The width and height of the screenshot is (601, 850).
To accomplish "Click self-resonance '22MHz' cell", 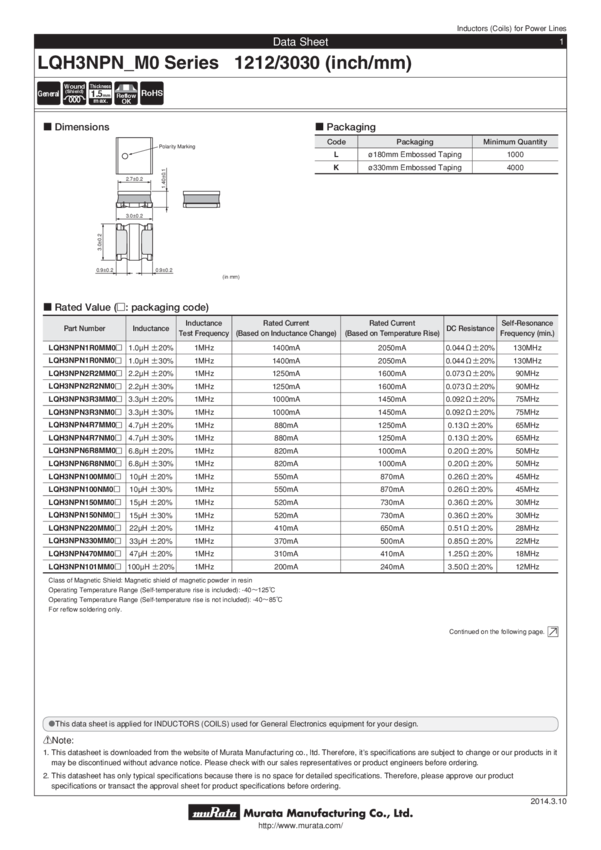I will (527, 541).
